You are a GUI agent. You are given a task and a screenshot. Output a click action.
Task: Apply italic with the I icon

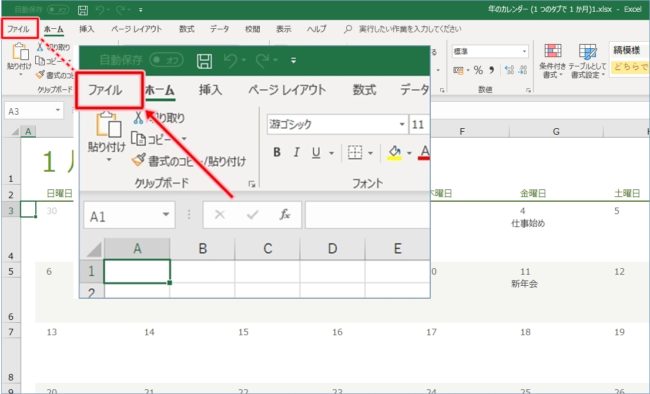[296, 153]
